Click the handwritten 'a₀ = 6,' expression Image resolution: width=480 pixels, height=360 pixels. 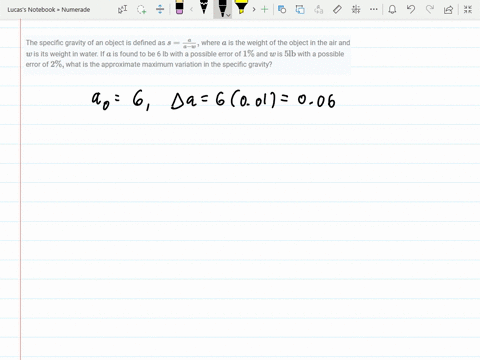point(121,100)
